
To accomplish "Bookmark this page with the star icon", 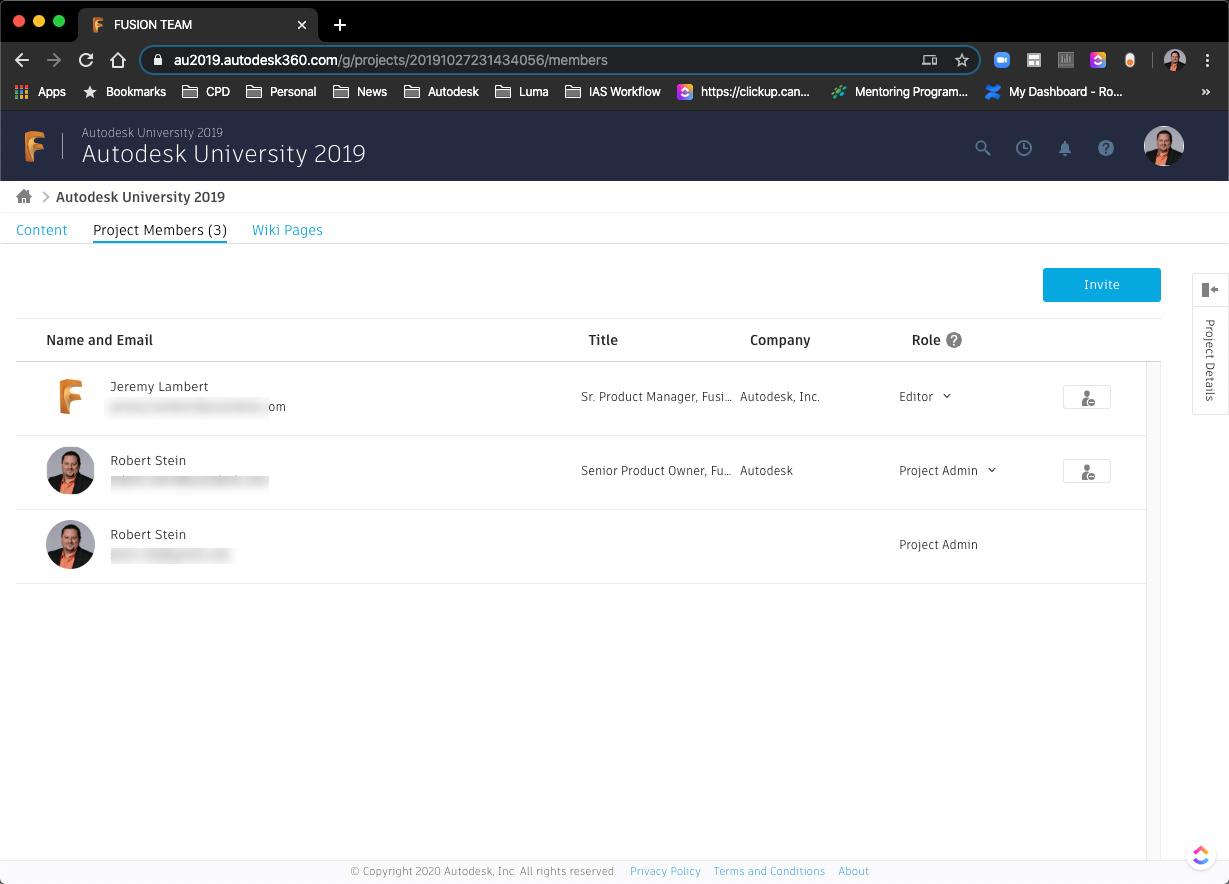I will coord(962,60).
